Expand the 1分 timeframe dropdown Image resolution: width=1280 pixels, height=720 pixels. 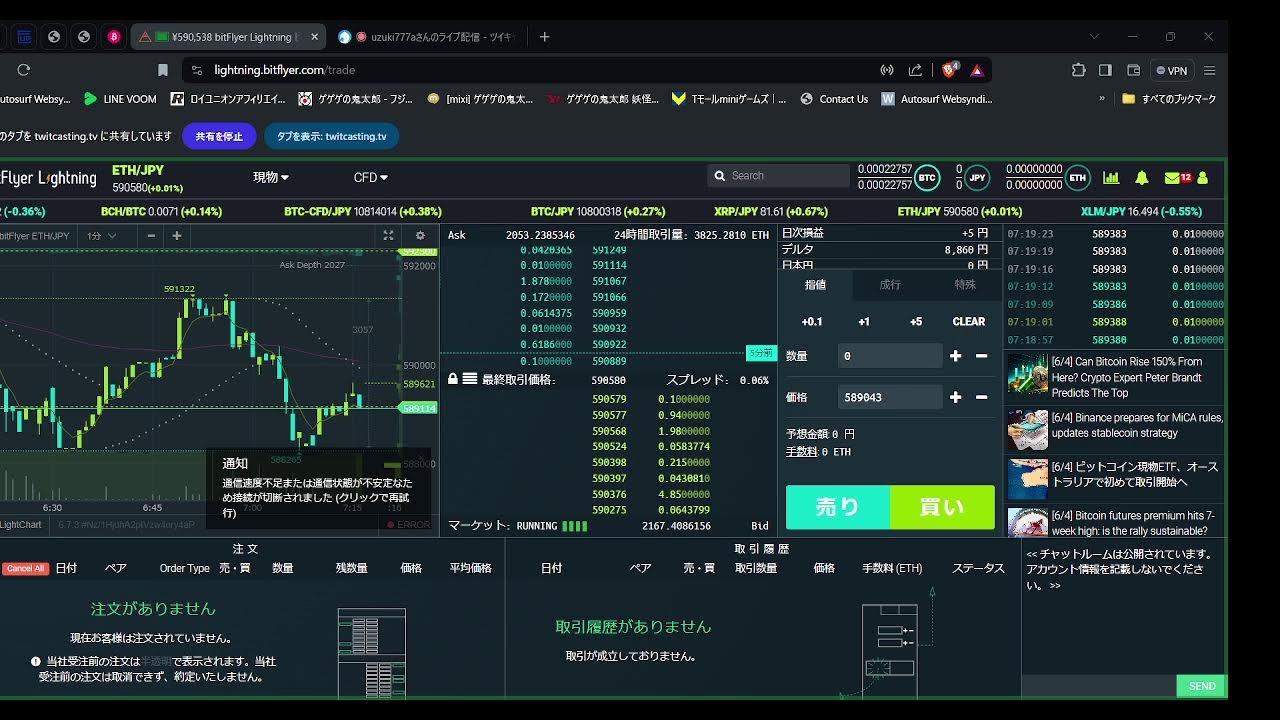click(x=102, y=236)
